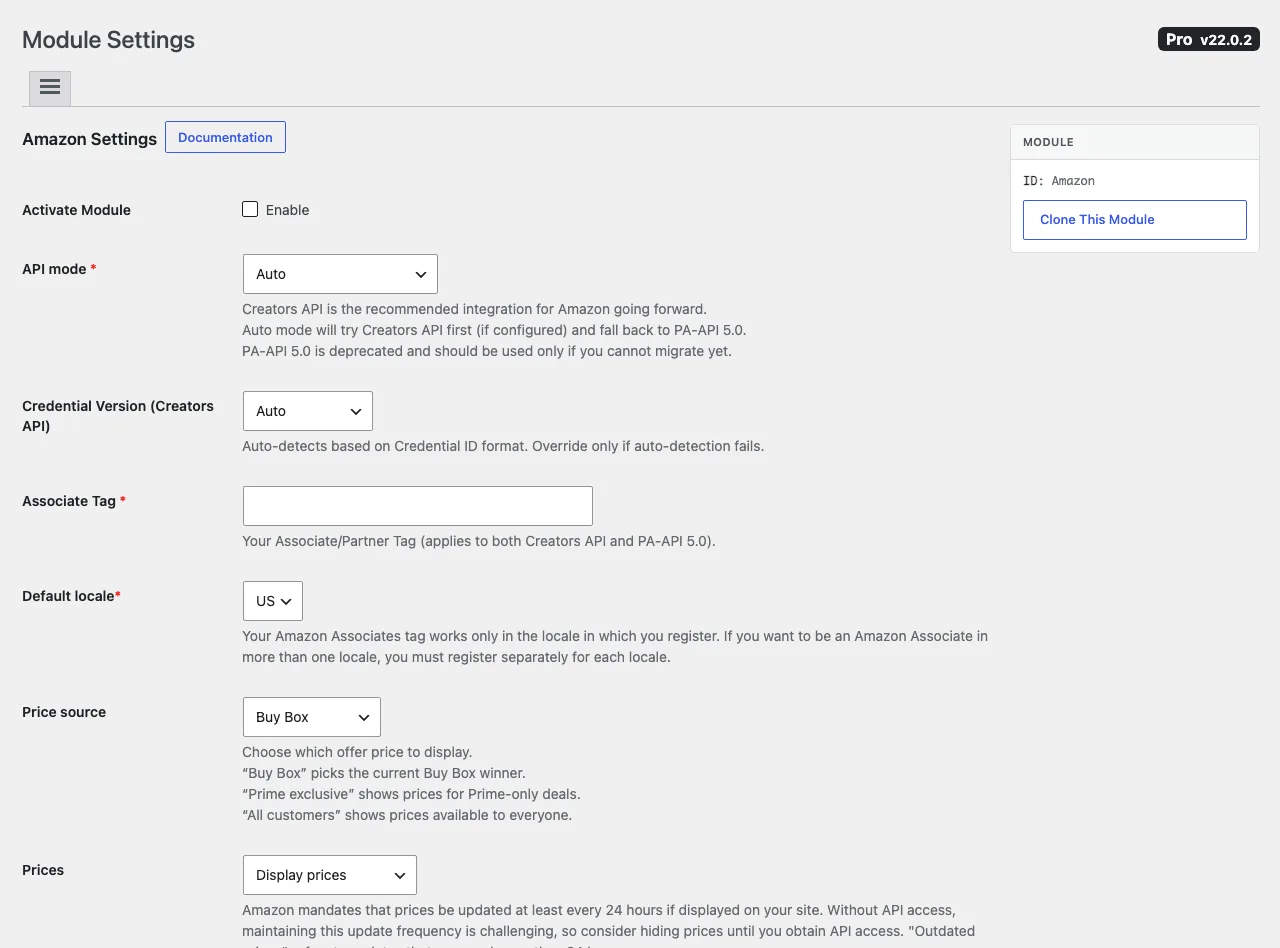Open the Amazon Settings Documentation link

click(225, 137)
